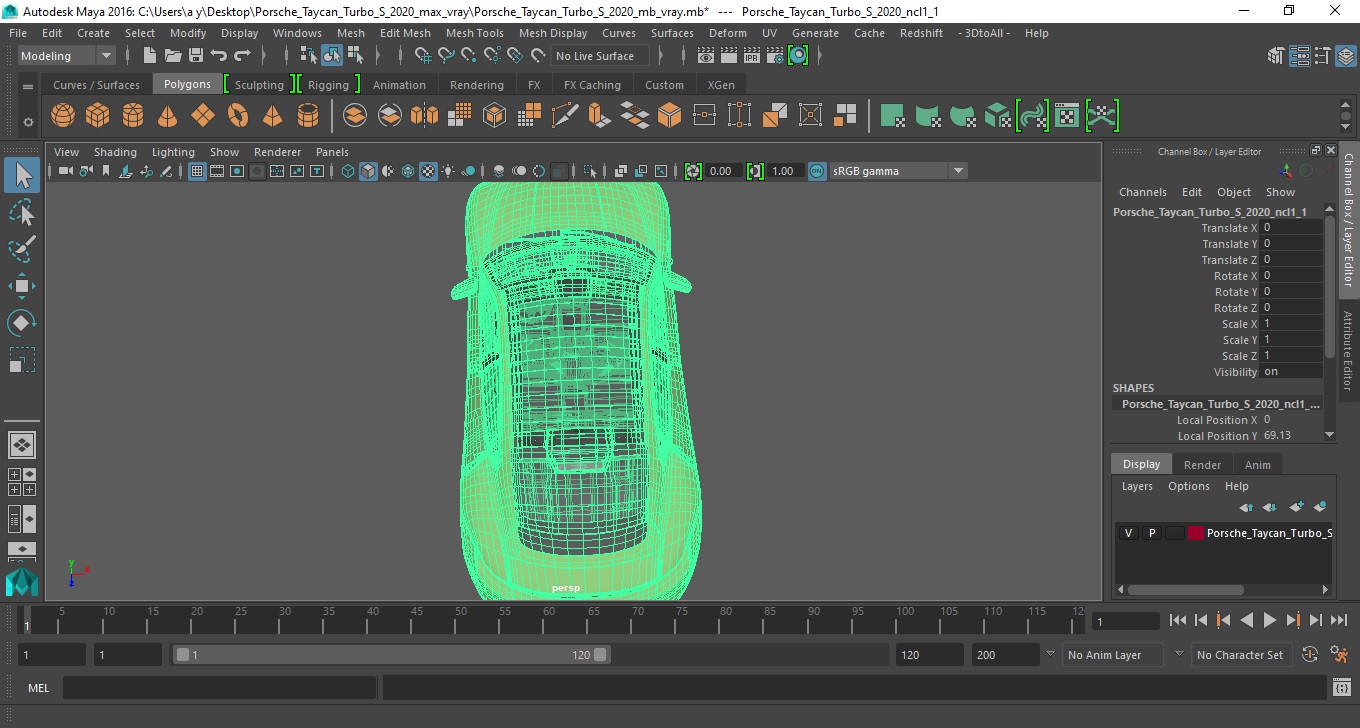This screenshot has height=728, width=1360.
Task: Select the Paint Selection tool in the toolbox
Action: click(22, 249)
